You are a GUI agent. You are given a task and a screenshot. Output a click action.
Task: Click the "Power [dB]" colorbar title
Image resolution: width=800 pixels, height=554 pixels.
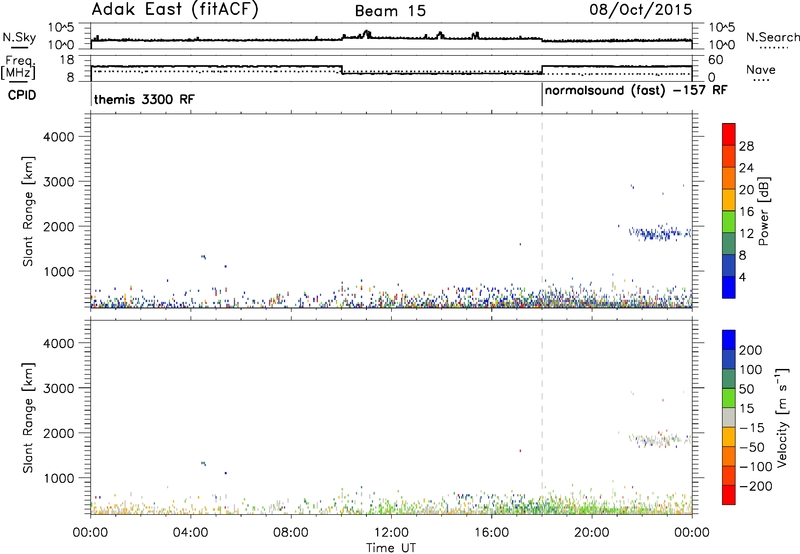pyautogui.click(x=764, y=211)
